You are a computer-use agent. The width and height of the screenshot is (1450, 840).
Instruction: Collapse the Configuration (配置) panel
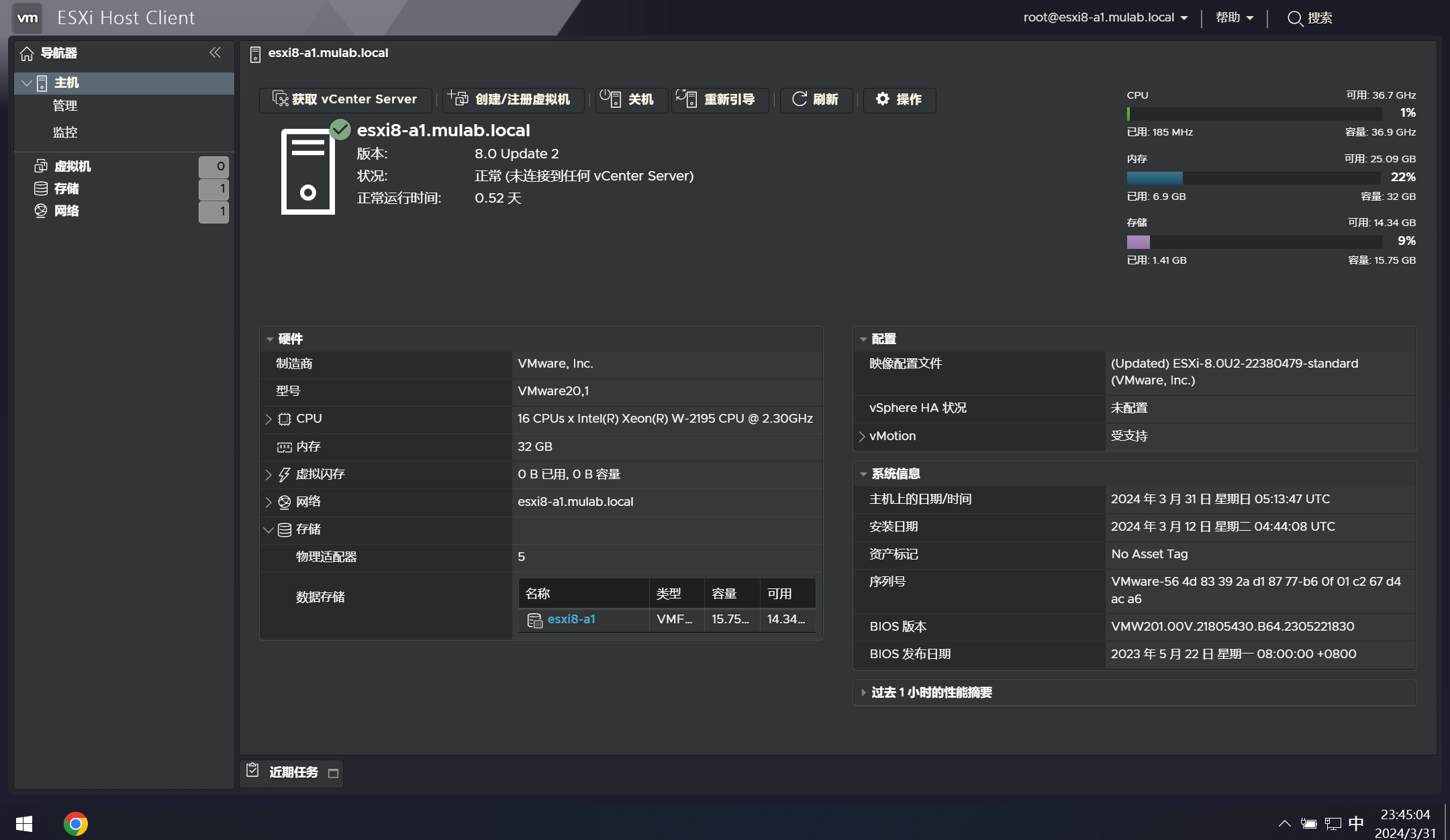tap(863, 339)
